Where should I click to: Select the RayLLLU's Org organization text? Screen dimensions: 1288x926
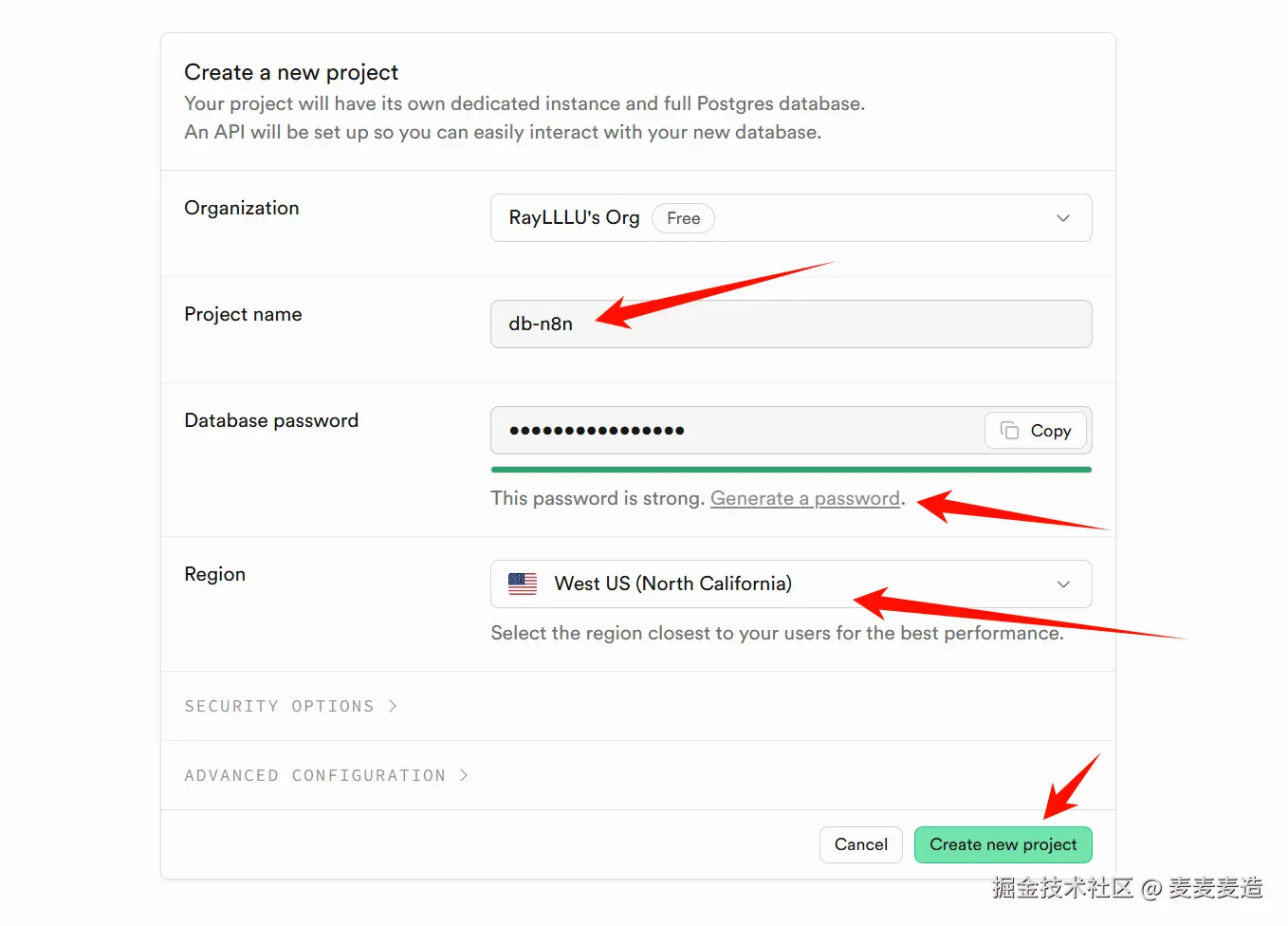(x=574, y=218)
